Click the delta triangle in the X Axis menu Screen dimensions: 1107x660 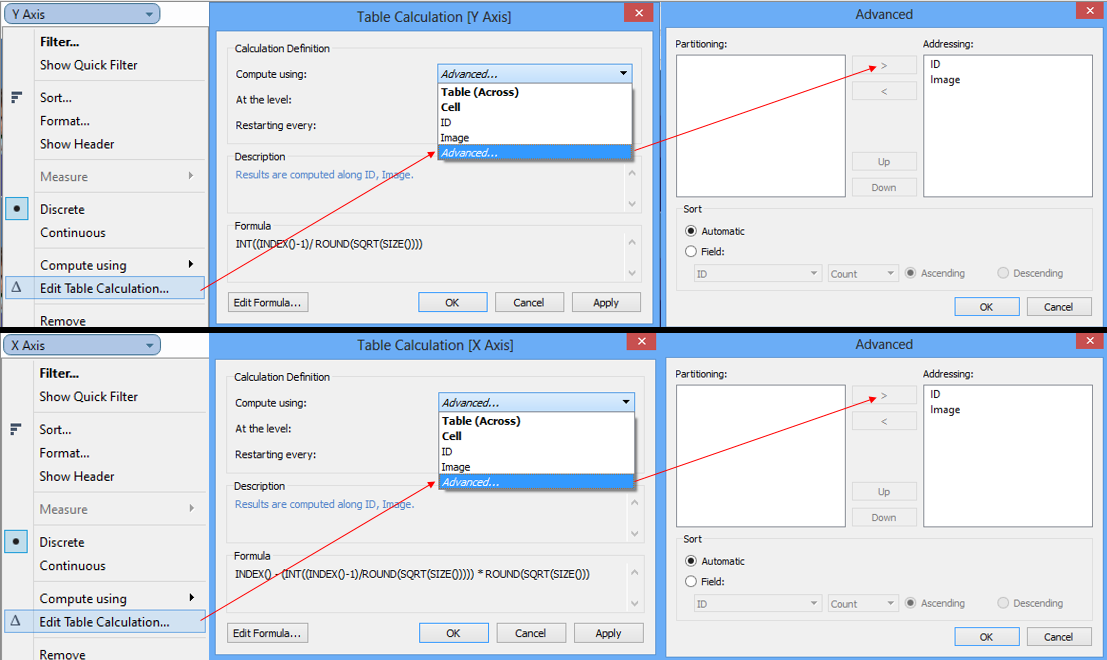coord(15,620)
